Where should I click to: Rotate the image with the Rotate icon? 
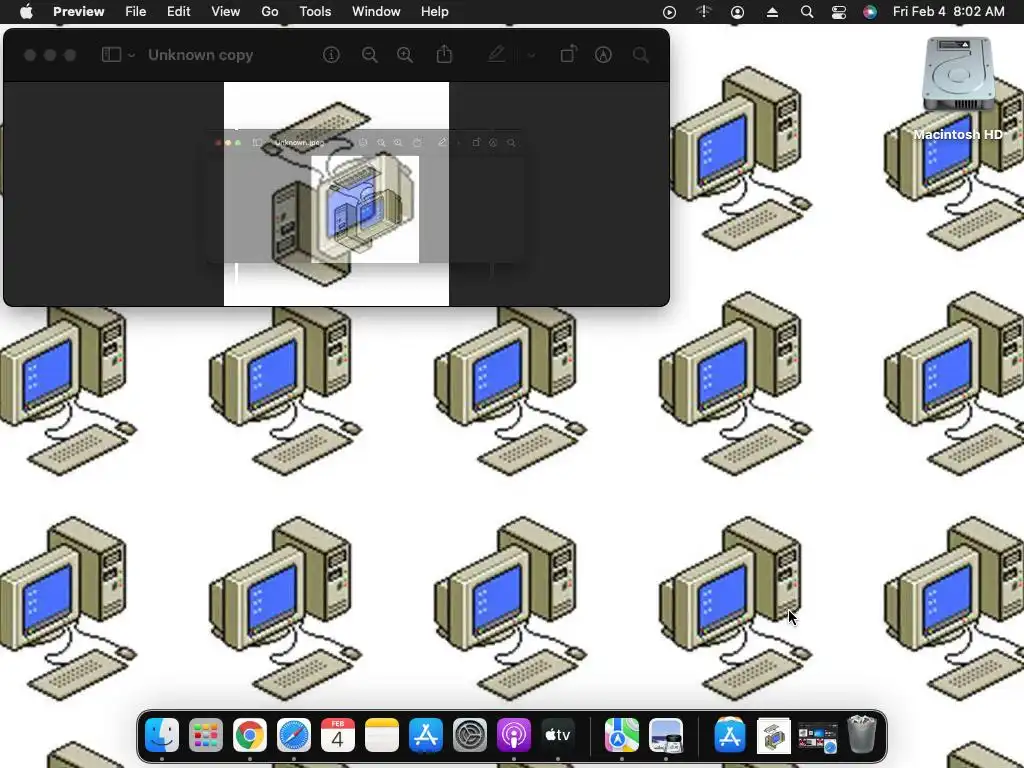coord(568,54)
